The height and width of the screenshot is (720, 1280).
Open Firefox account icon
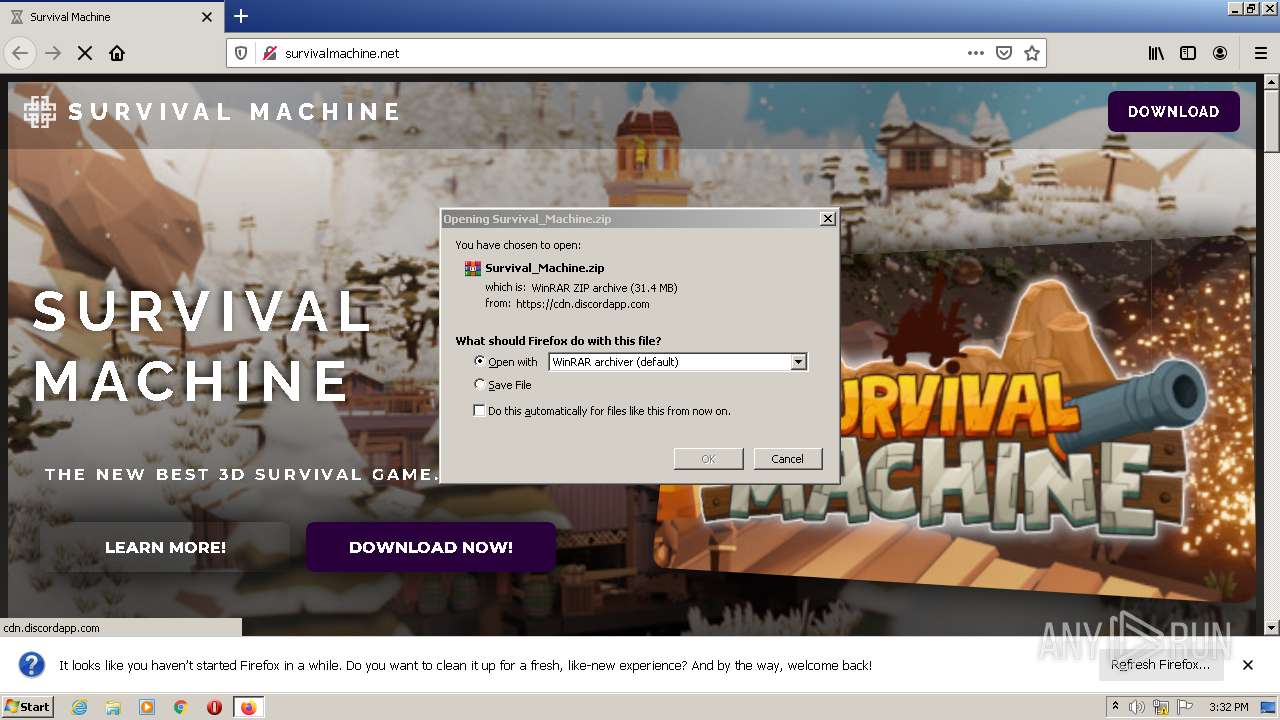click(1220, 53)
